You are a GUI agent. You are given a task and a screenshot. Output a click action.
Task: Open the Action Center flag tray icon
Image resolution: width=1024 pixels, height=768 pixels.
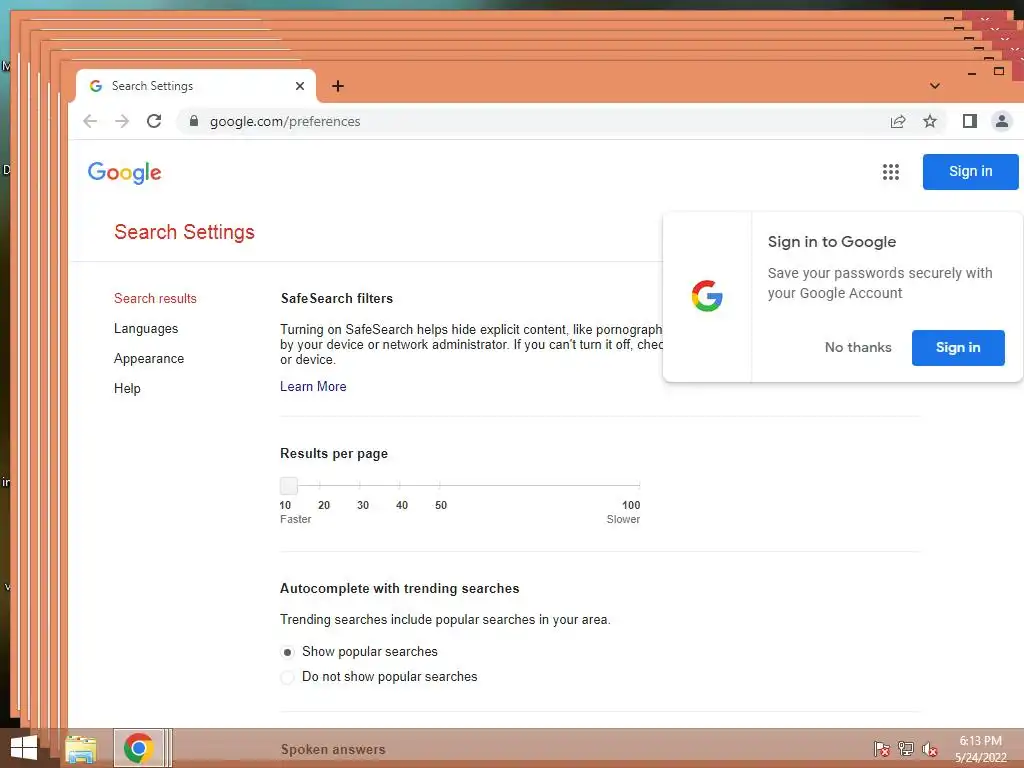click(882, 749)
